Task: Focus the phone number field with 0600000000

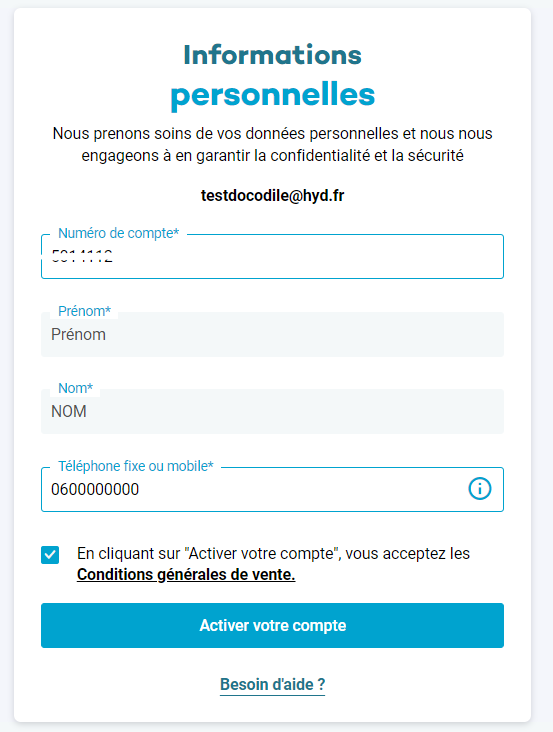Action: pos(273,489)
